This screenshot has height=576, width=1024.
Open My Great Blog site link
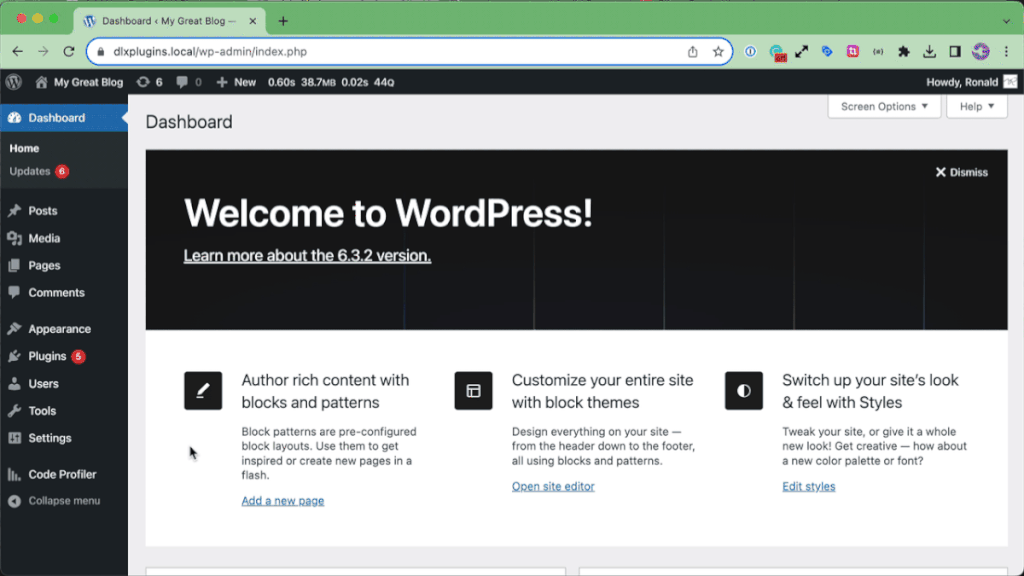[x=79, y=82]
